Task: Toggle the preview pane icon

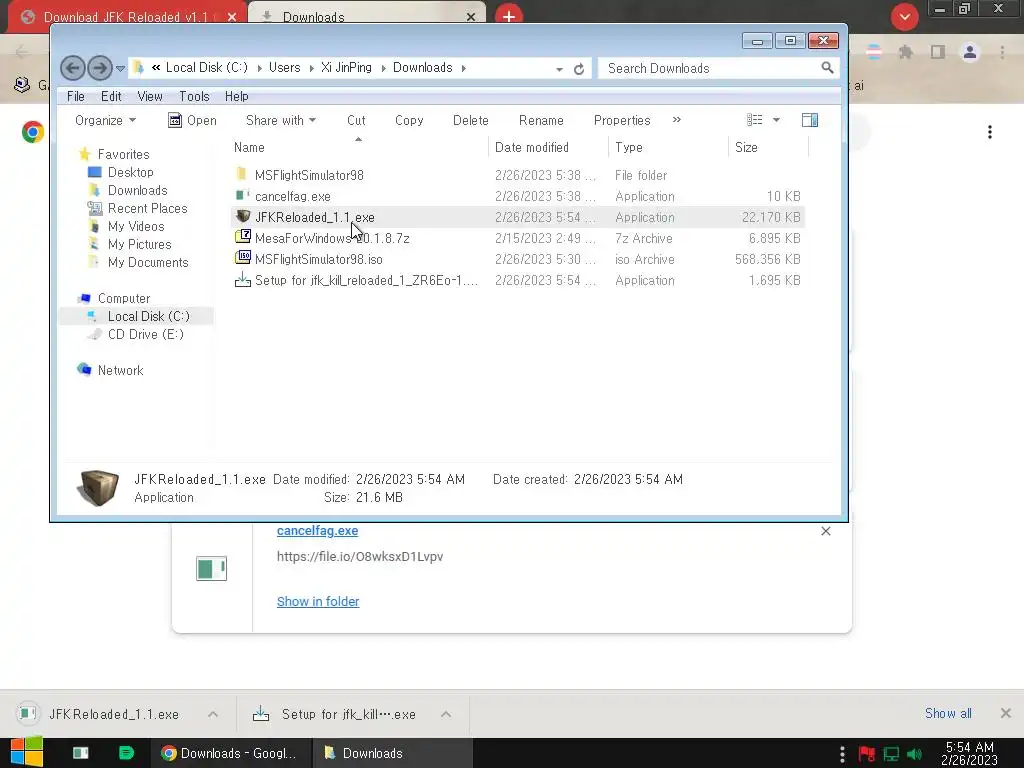Action: pyautogui.click(x=810, y=120)
